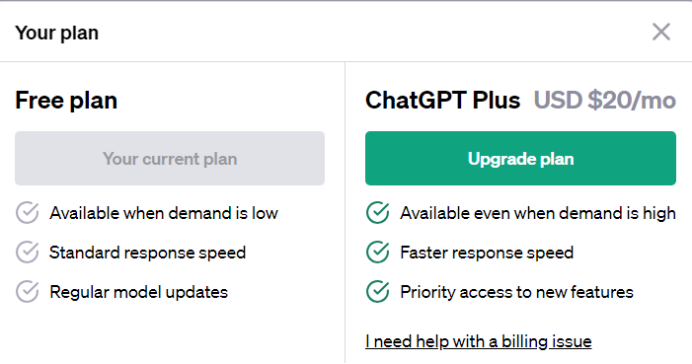Close the Your plan dialog
The image size is (692, 364).
tap(661, 32)
